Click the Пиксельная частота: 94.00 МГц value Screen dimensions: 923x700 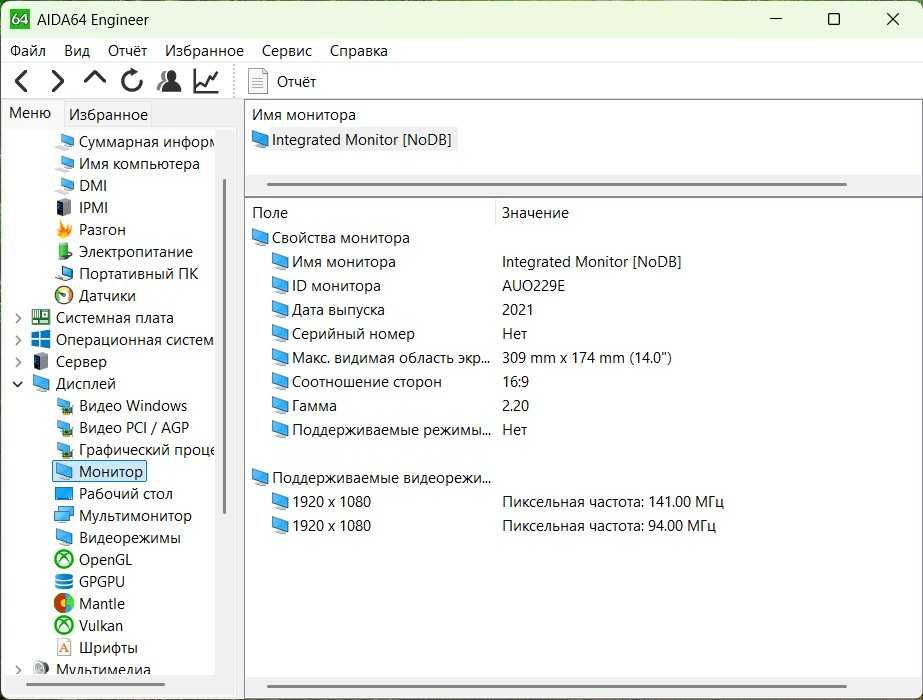pos(609,526)
